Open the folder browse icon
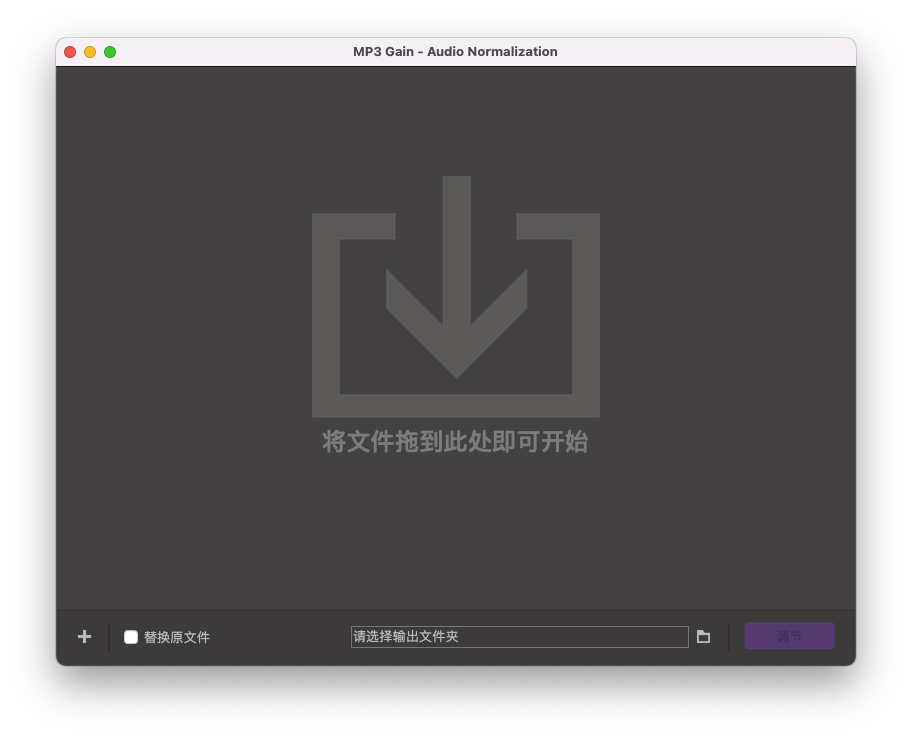The width and height of the screenshot is (912, 740). click(703, 636)
